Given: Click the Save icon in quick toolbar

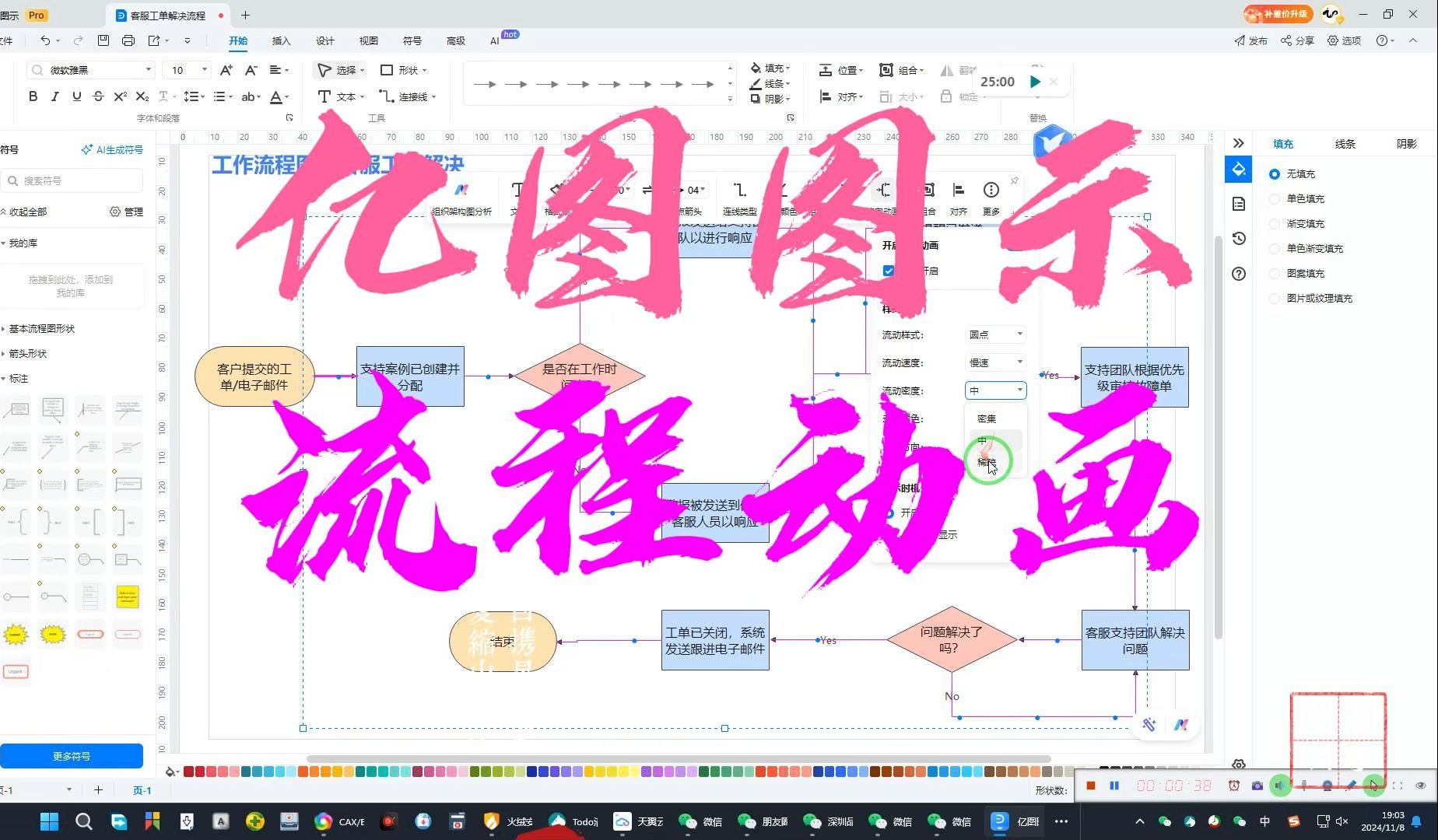Looking at the screenshot, I should [x=103, y=40].
